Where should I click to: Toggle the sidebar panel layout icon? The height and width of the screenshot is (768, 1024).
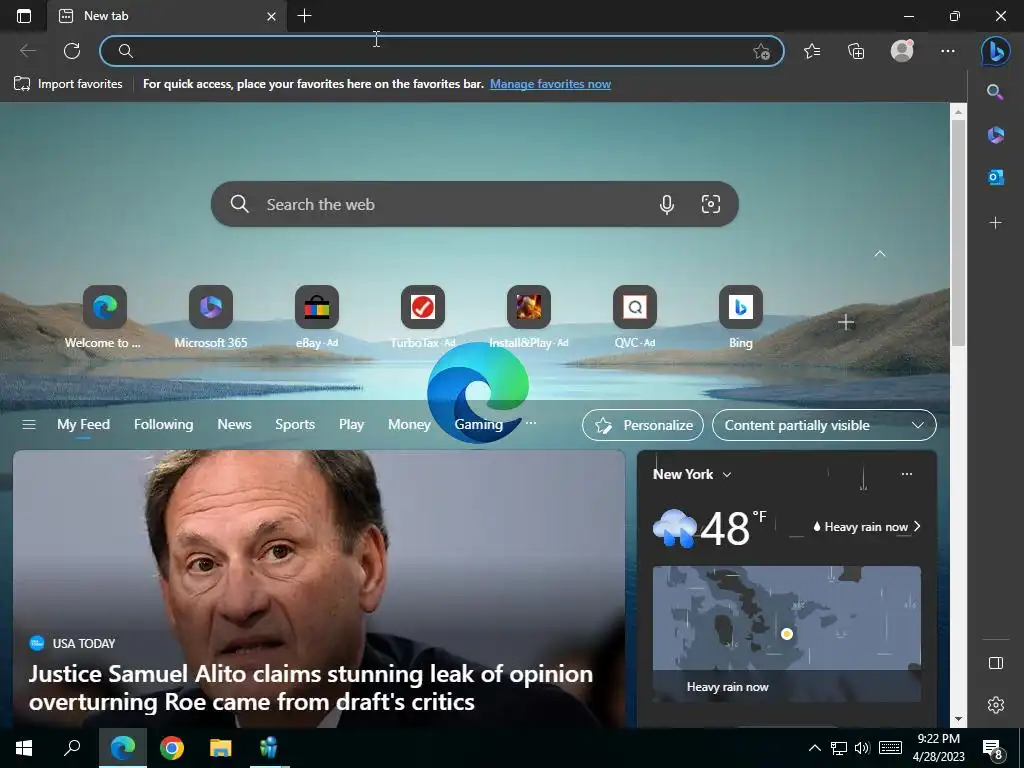995,663
